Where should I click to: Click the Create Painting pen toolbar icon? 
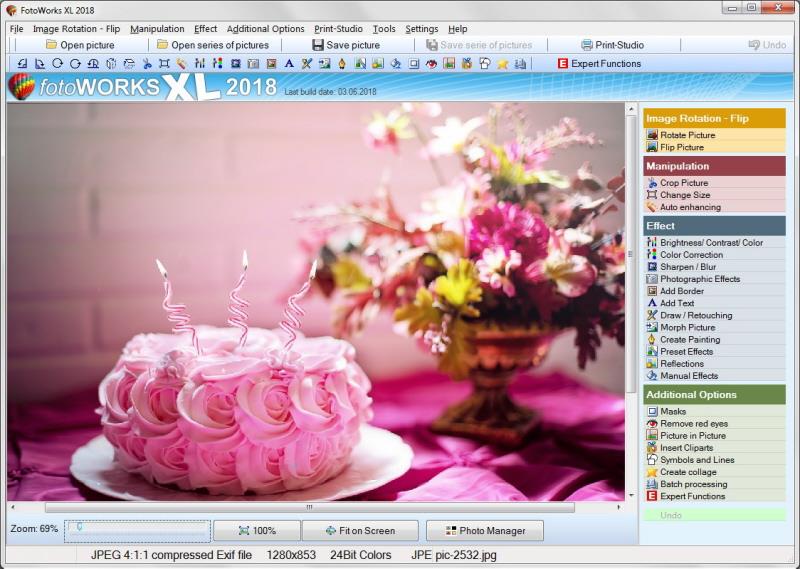click(x=342, y=63)
